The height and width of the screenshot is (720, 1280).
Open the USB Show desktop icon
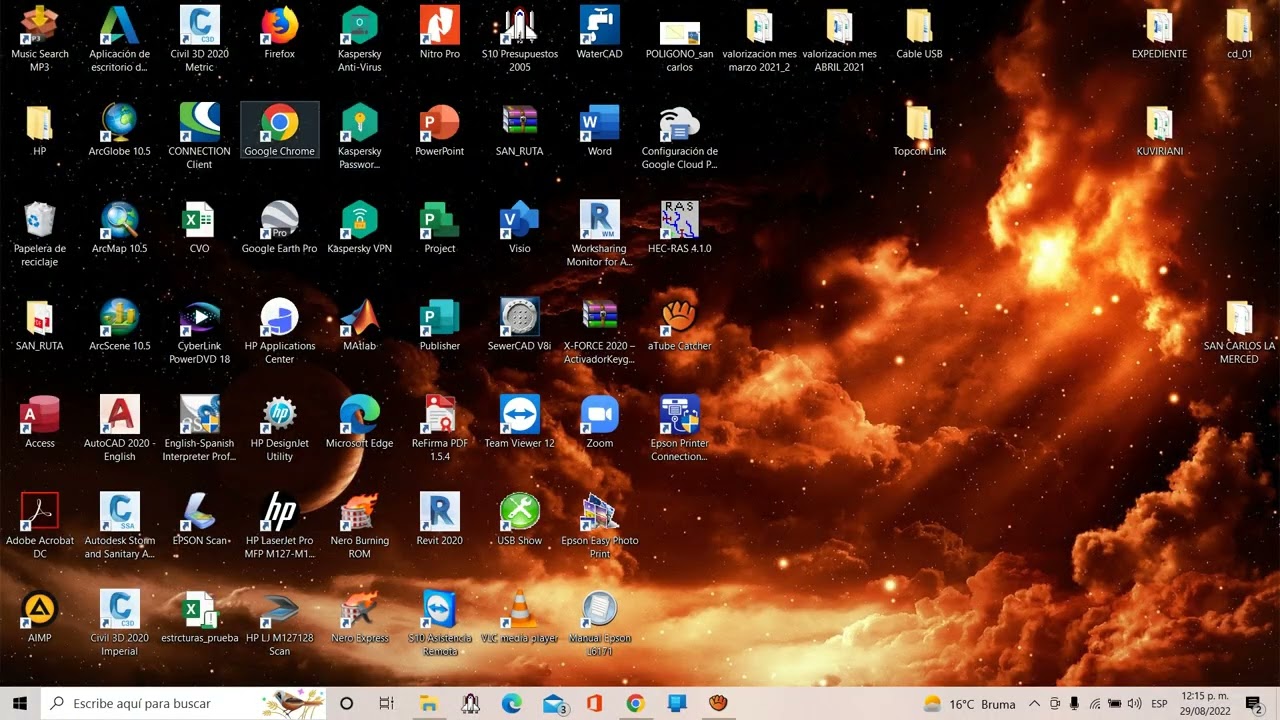(x=520, y=518)
